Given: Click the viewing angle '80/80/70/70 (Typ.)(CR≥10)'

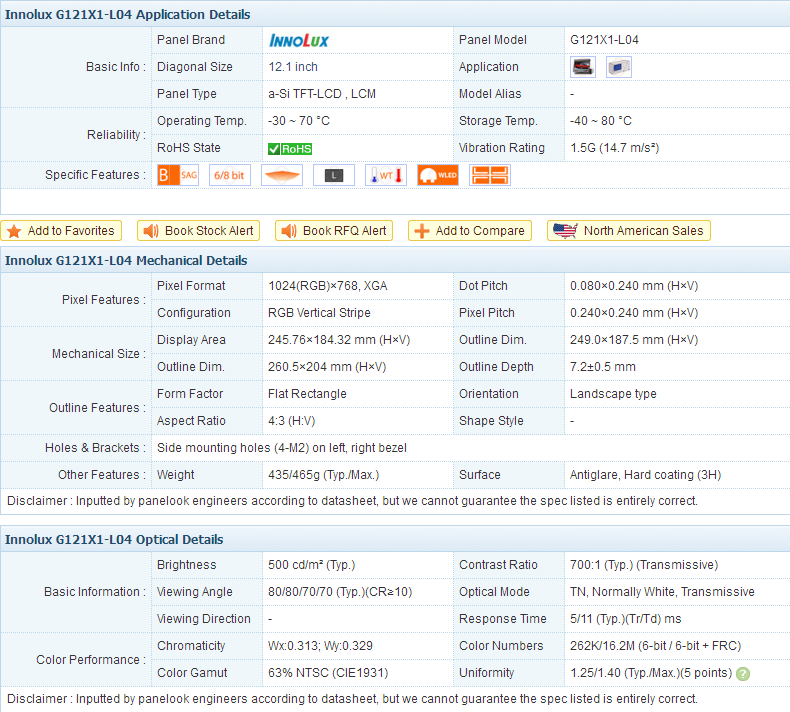Looking at the screenshot, I should [340, 592].
